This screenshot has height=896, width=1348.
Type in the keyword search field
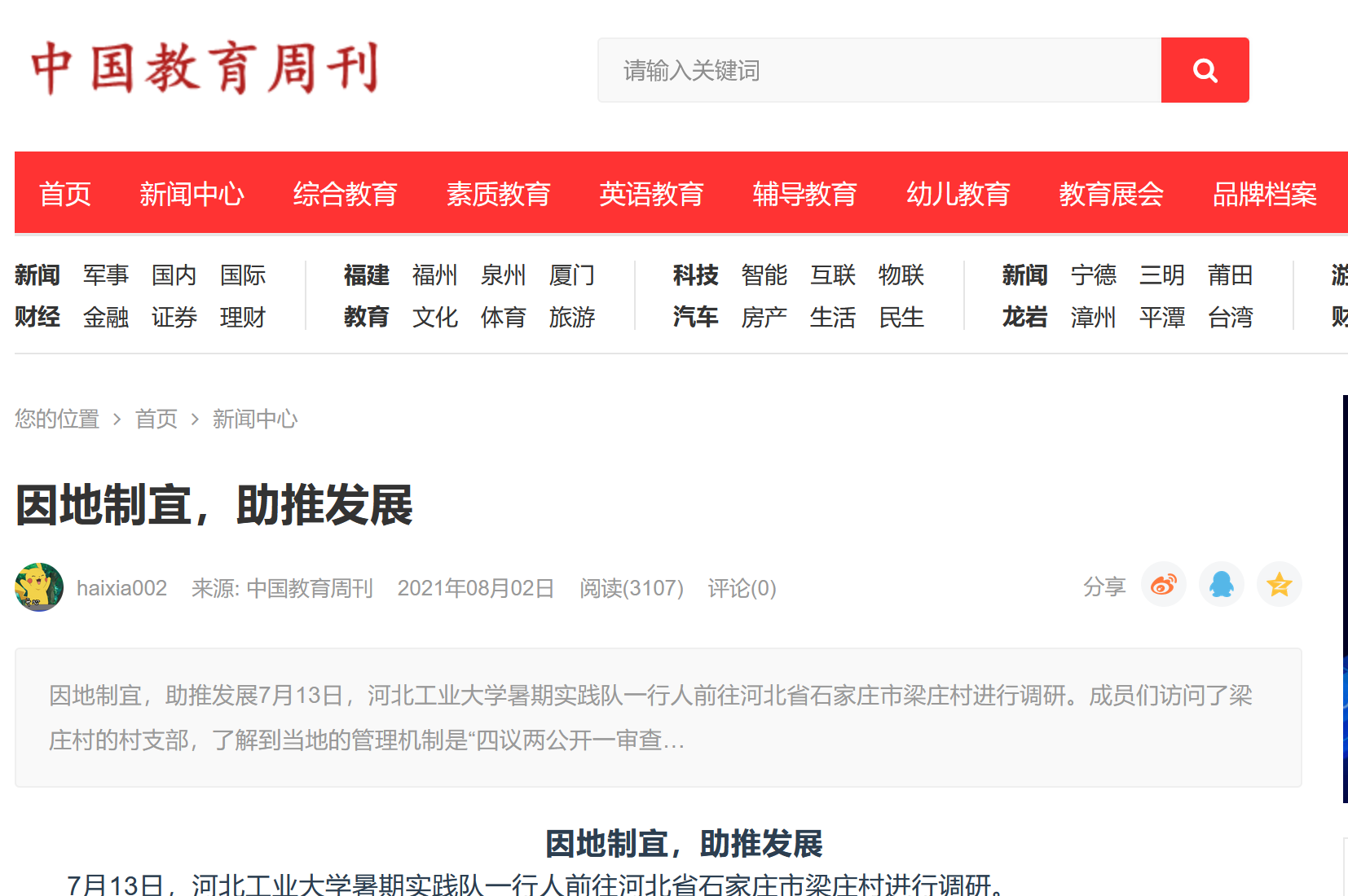(879, 70)
